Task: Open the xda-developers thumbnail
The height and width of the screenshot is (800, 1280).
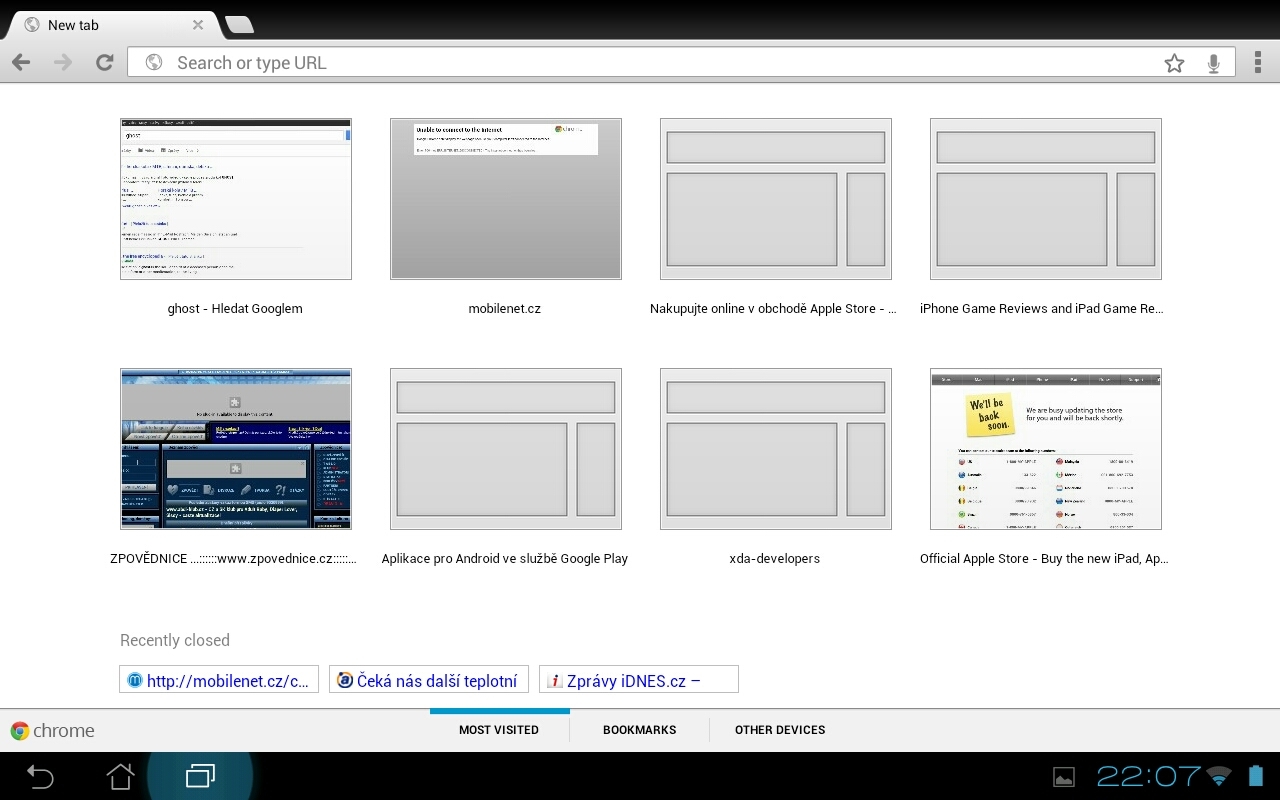Action: [775, 448]
